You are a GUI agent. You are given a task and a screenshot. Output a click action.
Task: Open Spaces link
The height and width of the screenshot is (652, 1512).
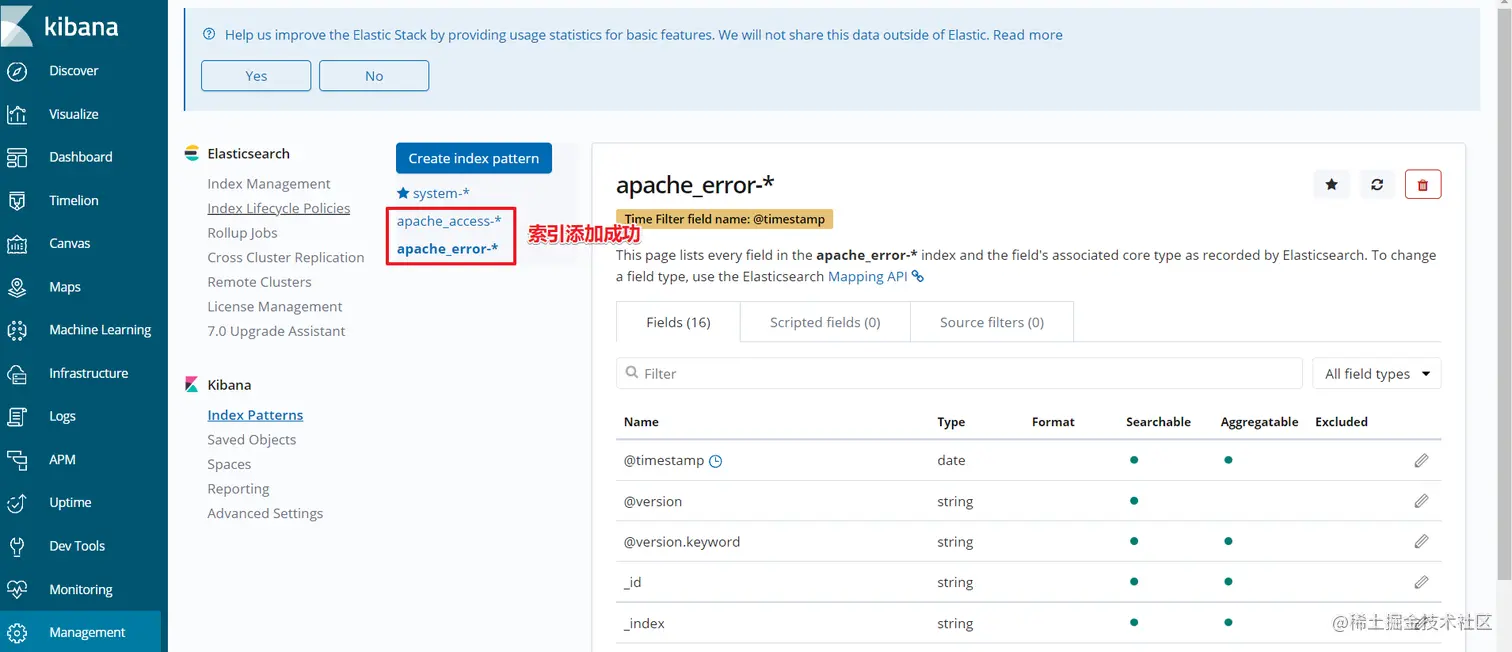(x=229, y=464)
